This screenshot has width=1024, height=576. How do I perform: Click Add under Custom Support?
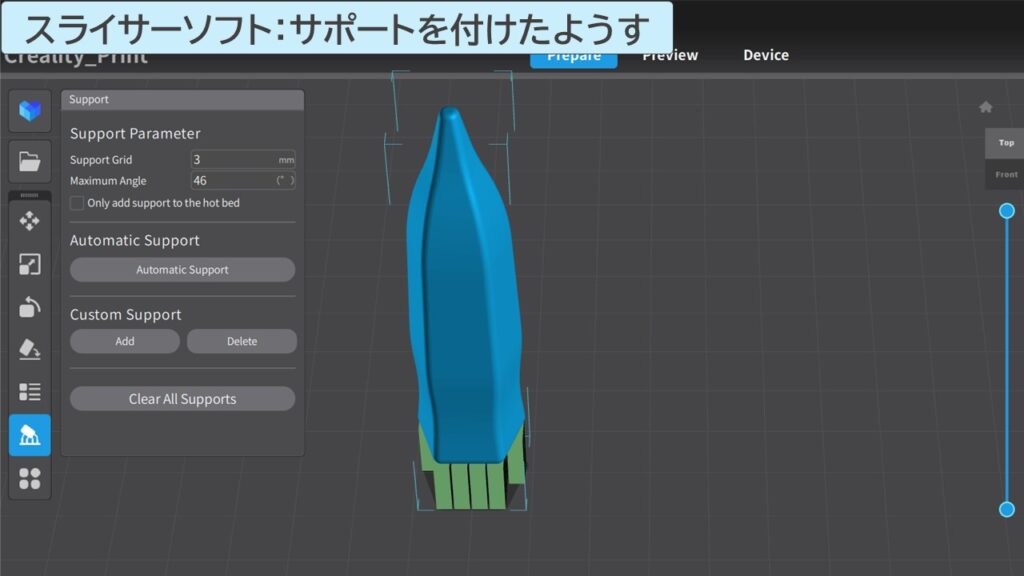click(x=124, y=341)
